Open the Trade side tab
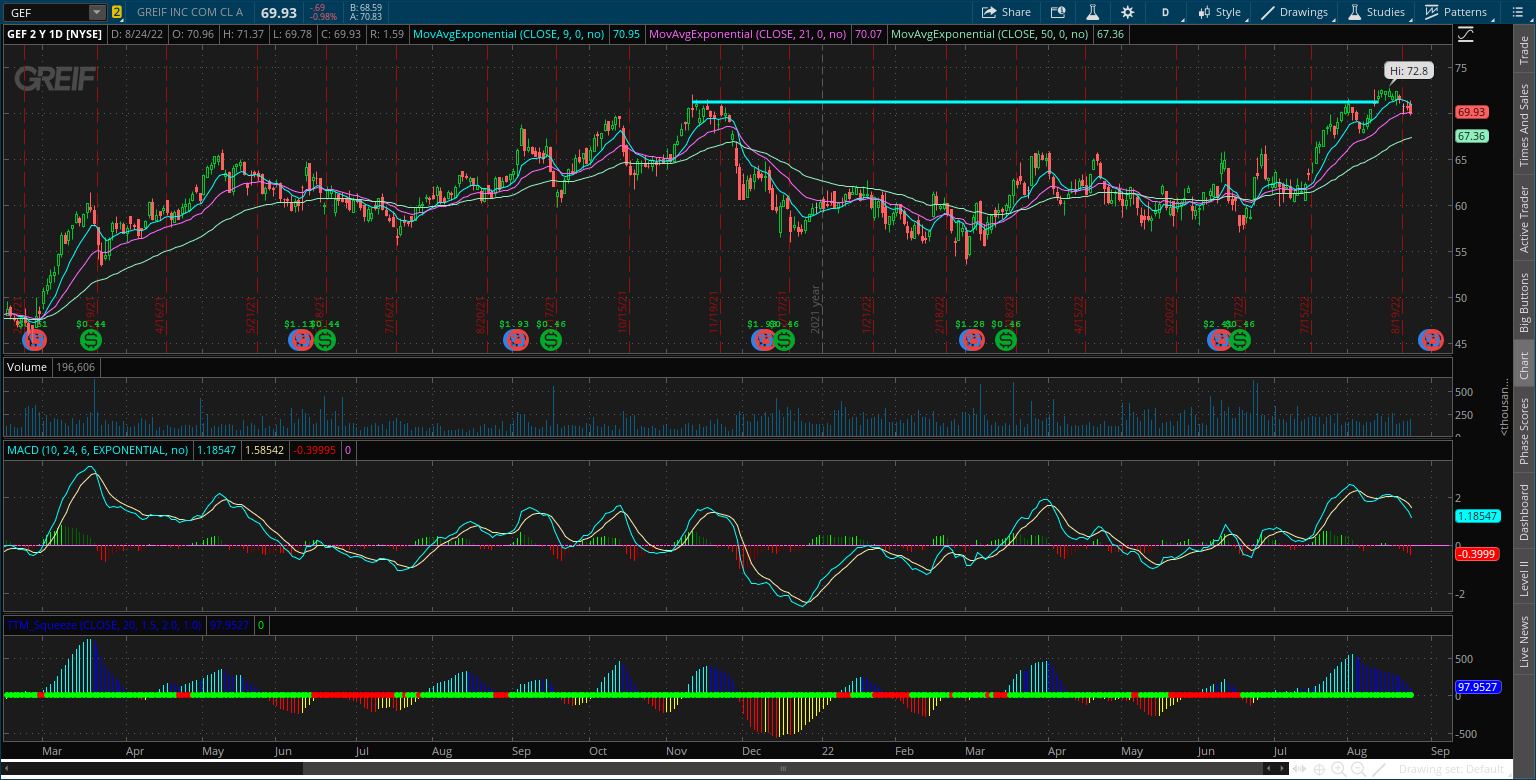The width and height of the screenshot is (1536, 780). point(1524,49)
